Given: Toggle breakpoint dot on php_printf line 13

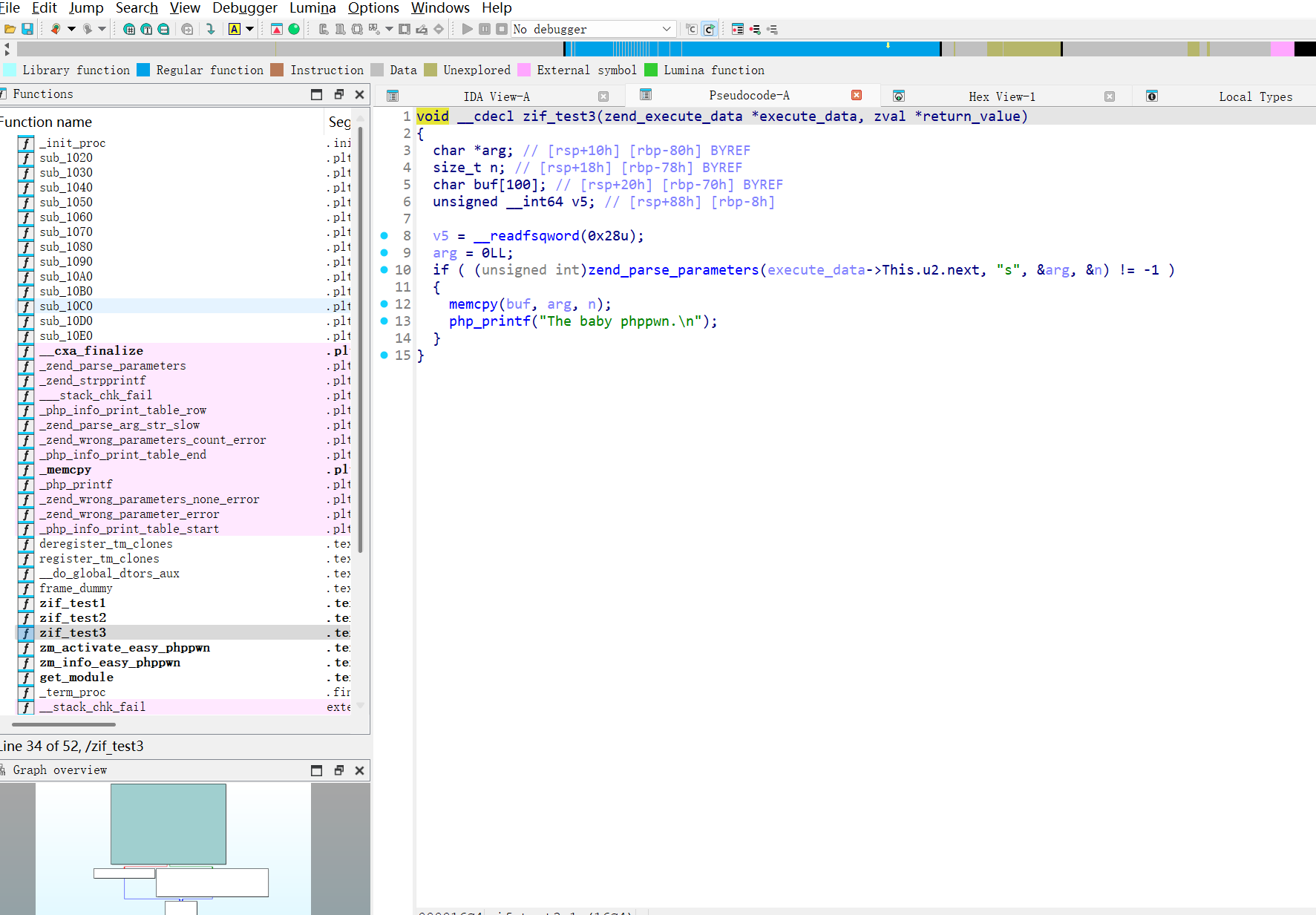Looking at the screenshot, I should 384,321.
